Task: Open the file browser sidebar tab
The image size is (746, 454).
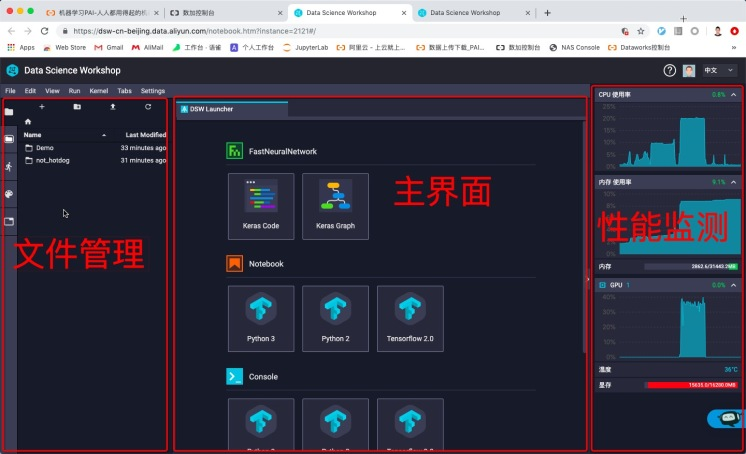Action: [9, 112]
